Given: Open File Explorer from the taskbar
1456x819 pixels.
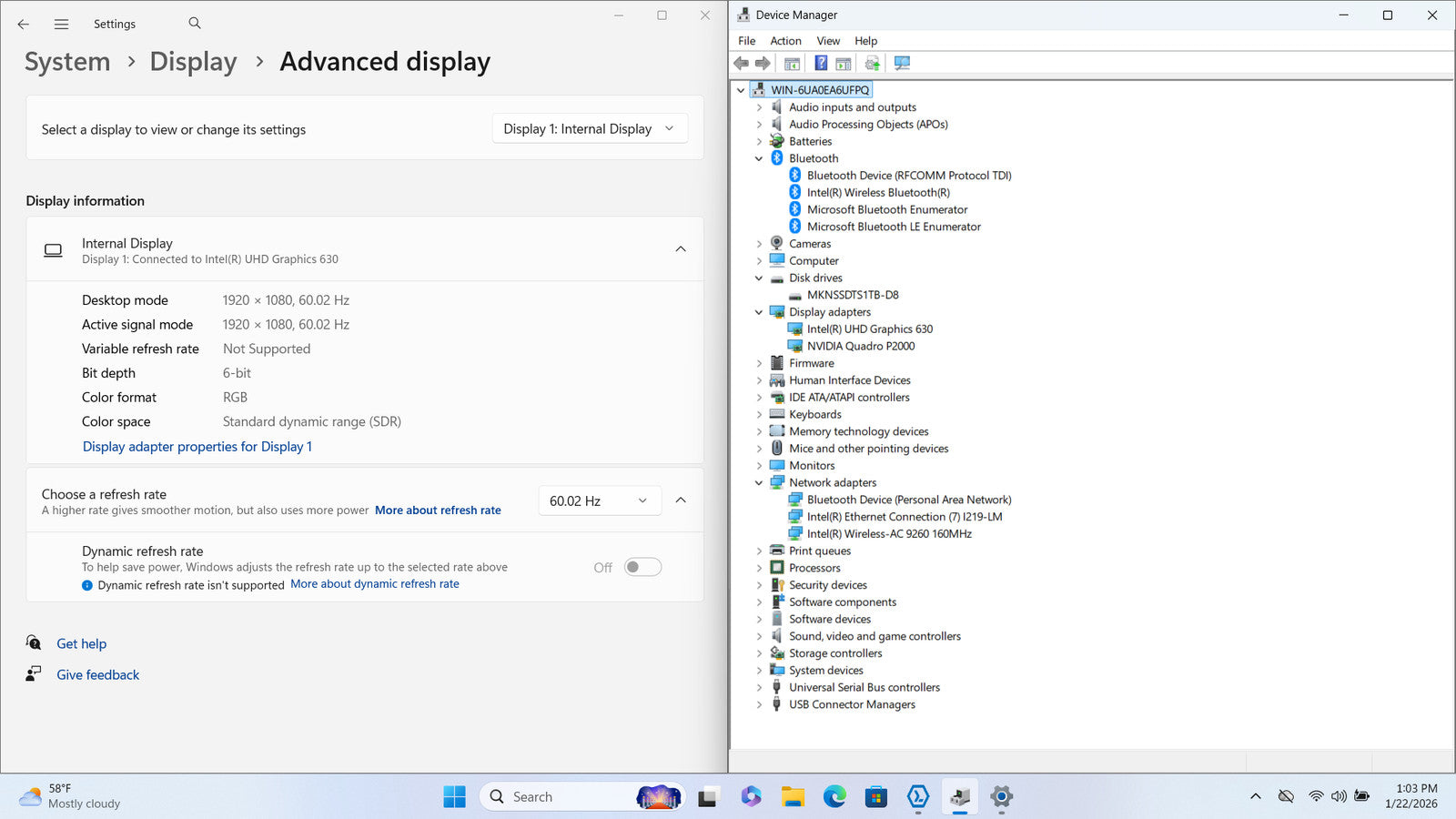Looking at the screenshot, I should tap(793, 797).
